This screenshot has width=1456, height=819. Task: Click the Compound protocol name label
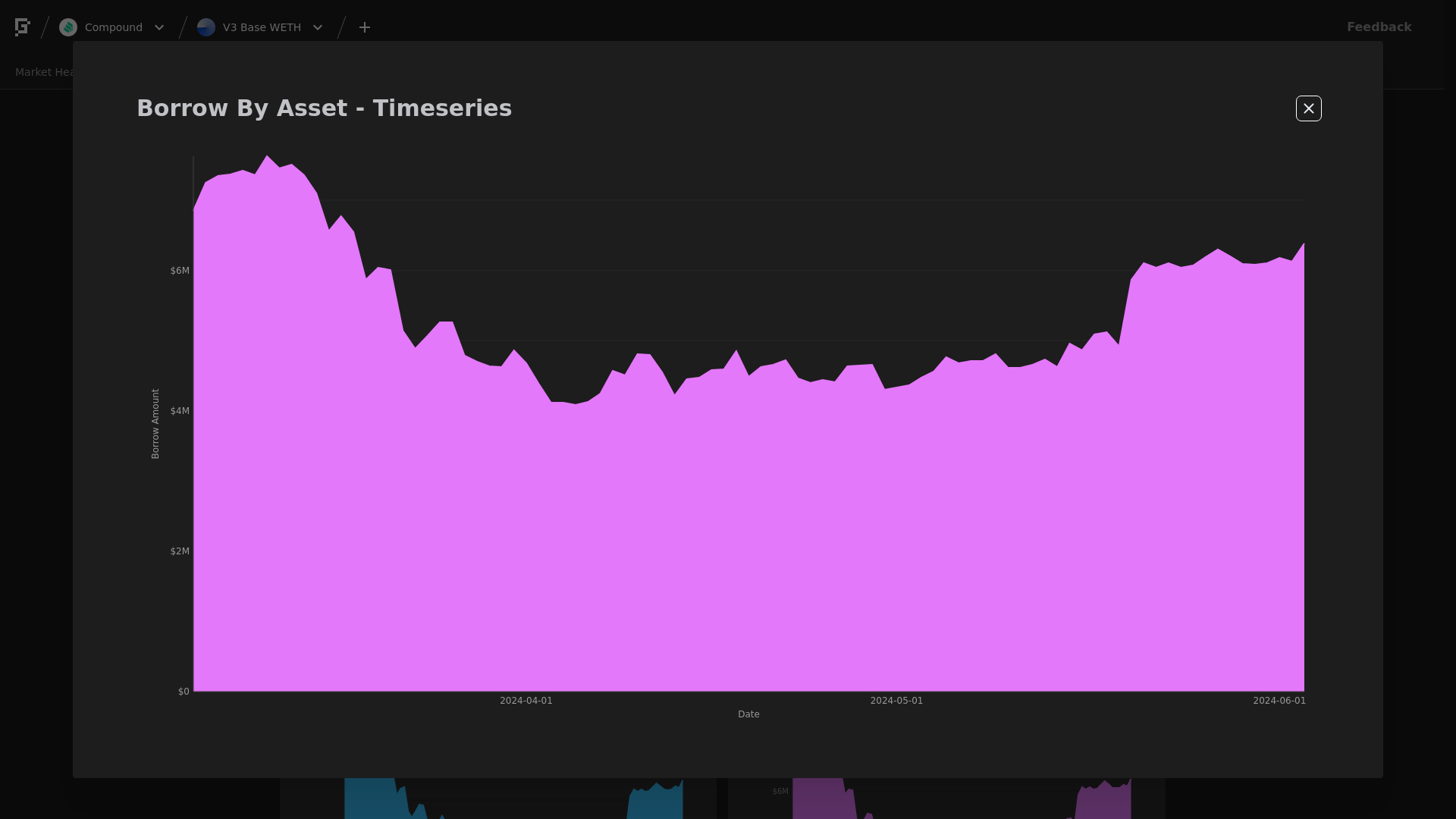point(114,27)
